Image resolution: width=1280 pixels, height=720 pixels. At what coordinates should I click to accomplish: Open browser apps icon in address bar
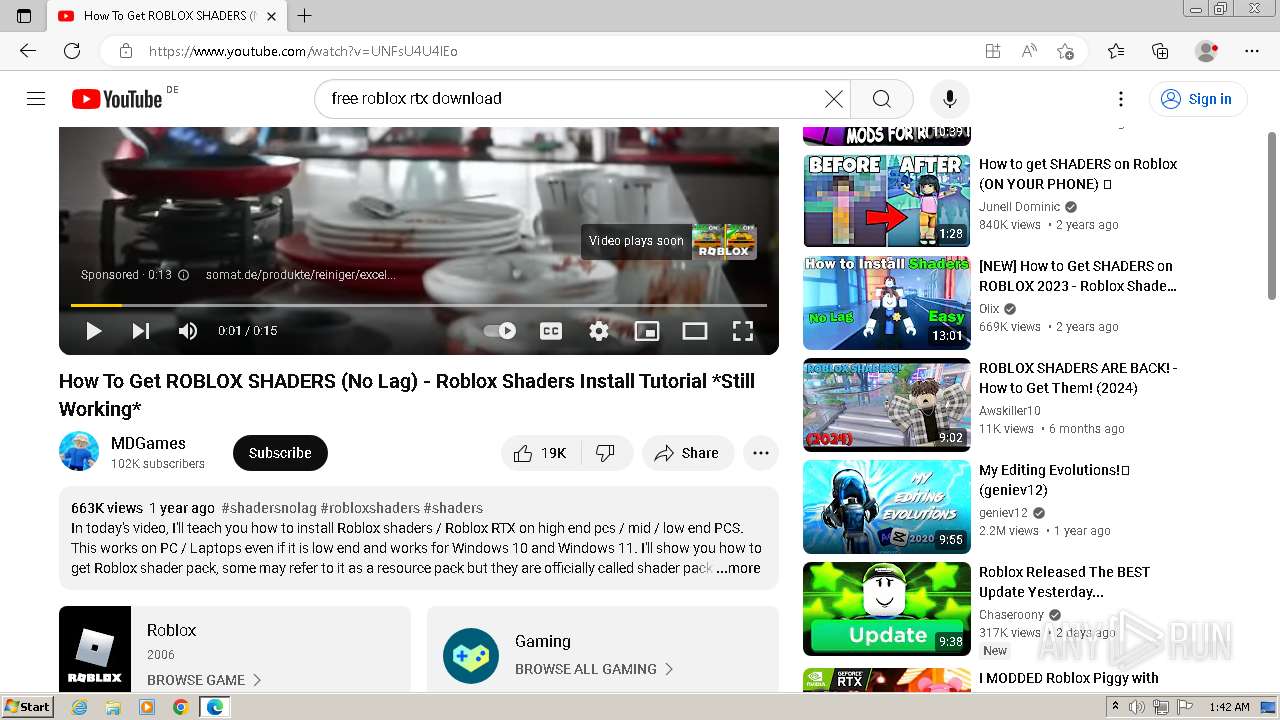992,51
